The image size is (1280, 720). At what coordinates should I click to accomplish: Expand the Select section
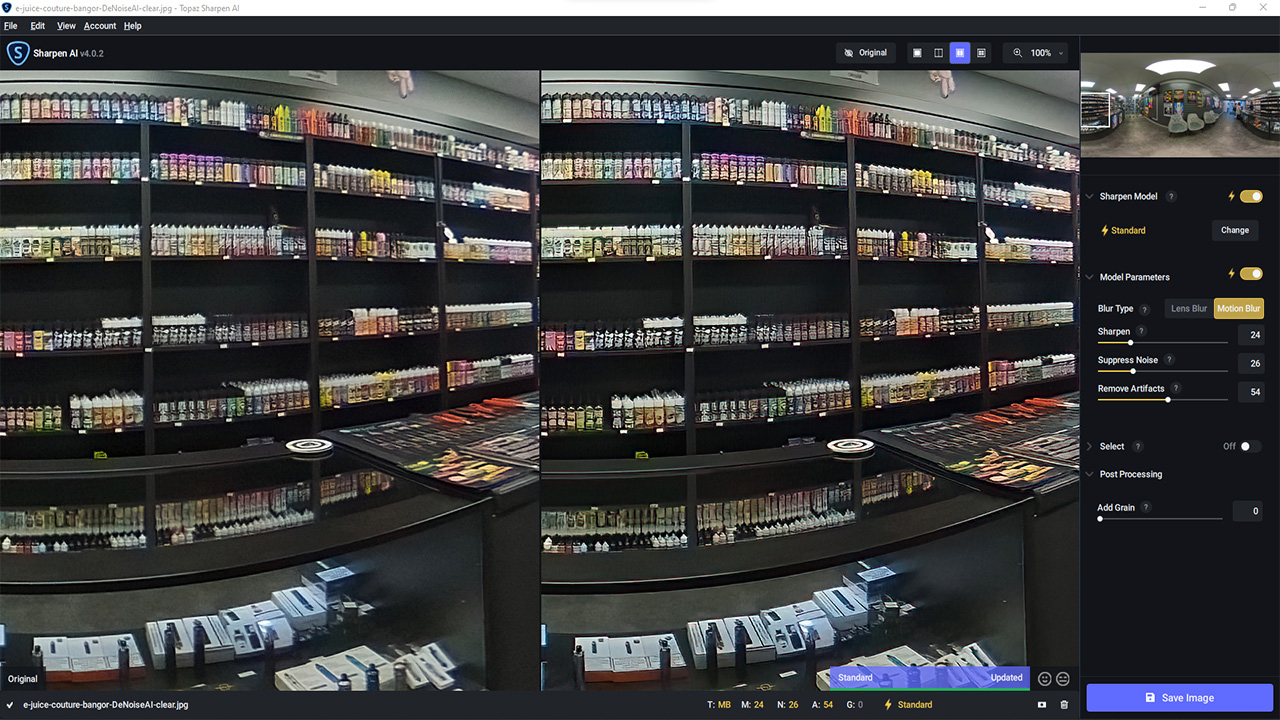(x=1090, y=446)
